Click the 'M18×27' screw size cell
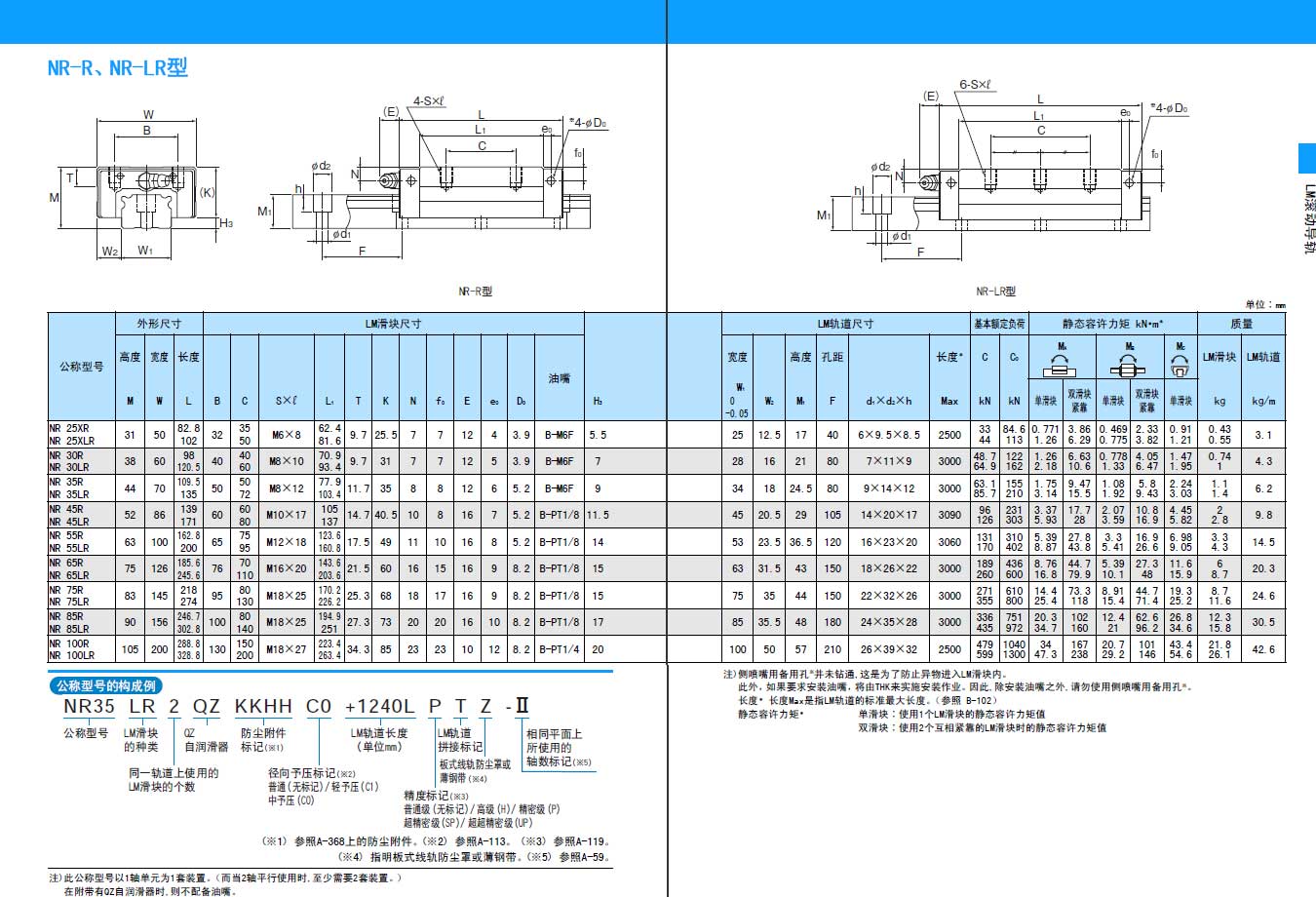This screenshot has width=1316, height=897. pyautogui.click(x=287, y=649)
